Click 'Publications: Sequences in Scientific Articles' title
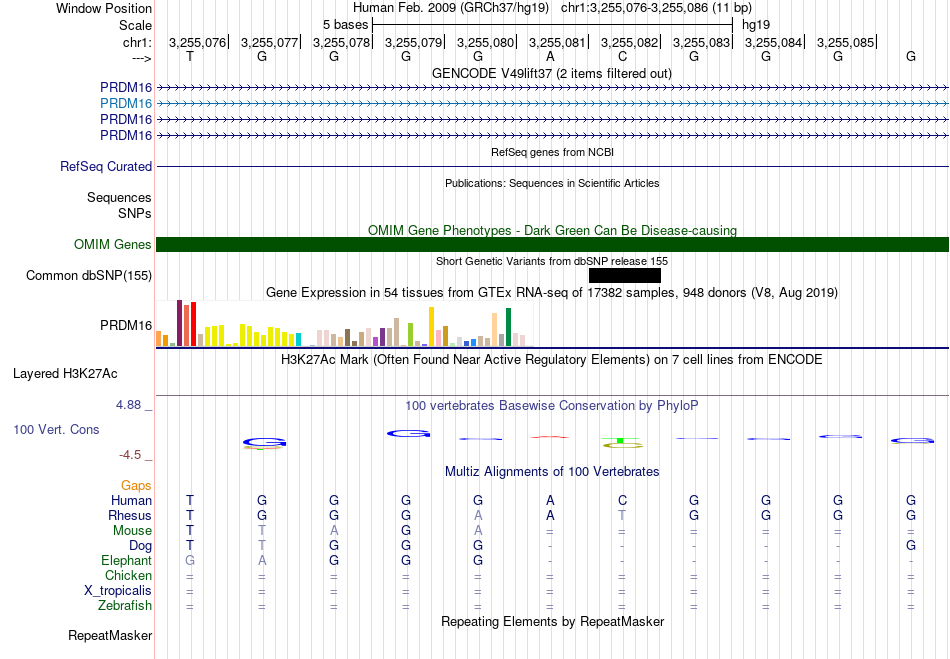This screenshot has height=659, width=950. point(552,184)
